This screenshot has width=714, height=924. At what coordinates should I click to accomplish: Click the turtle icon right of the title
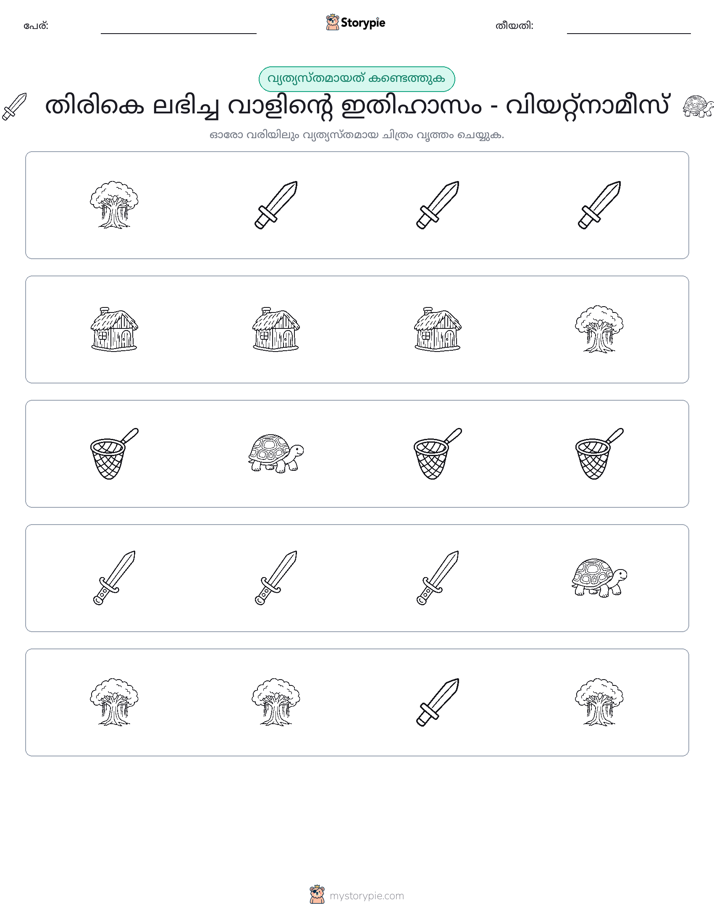pyautogui.click(x=698, y=107)
